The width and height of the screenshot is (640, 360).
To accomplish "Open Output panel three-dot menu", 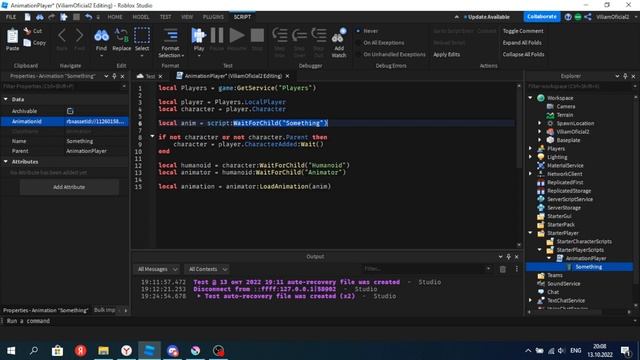I will [x=517, y=269].
